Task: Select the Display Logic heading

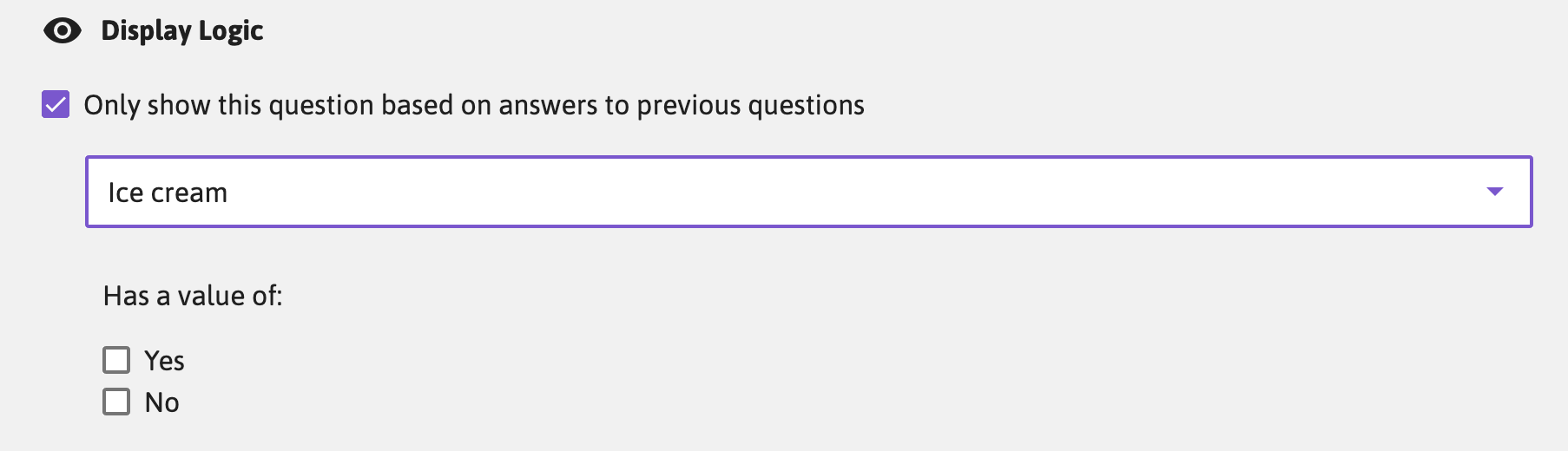Action: (182, 31)
